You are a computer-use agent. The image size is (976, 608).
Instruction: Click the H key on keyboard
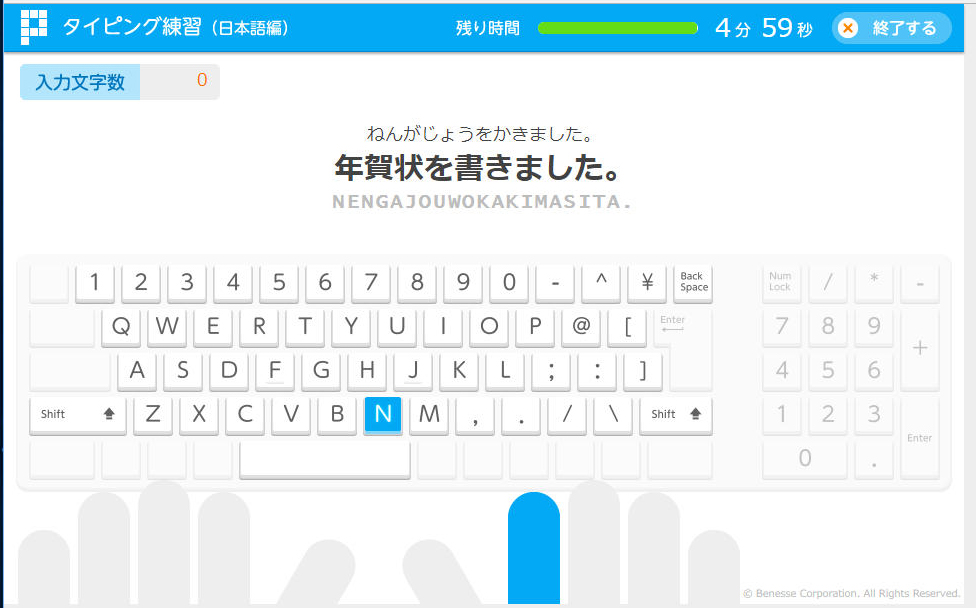[x=367, y=370]
